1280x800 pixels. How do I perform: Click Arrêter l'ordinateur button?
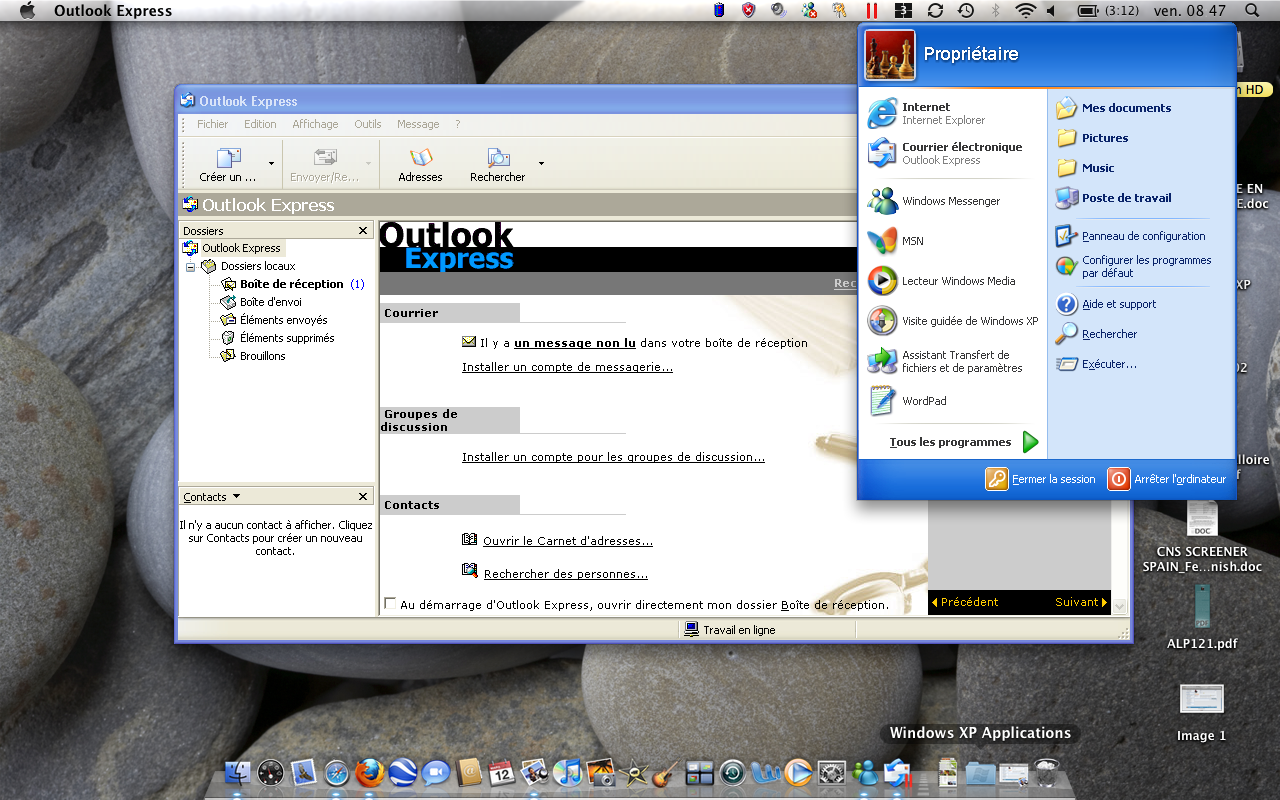coord(1167,479)
